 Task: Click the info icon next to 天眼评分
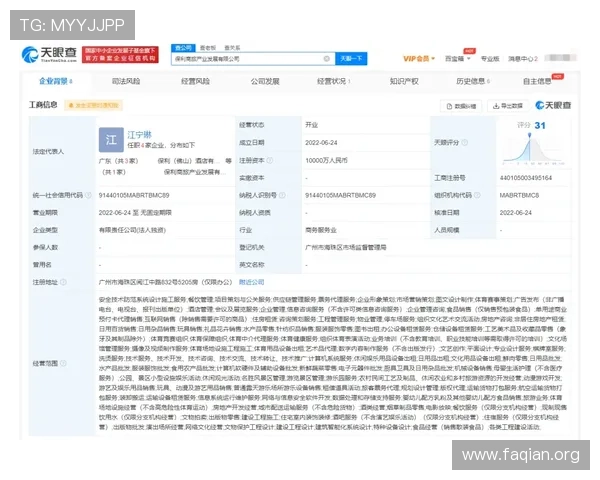tap(465, 143)
